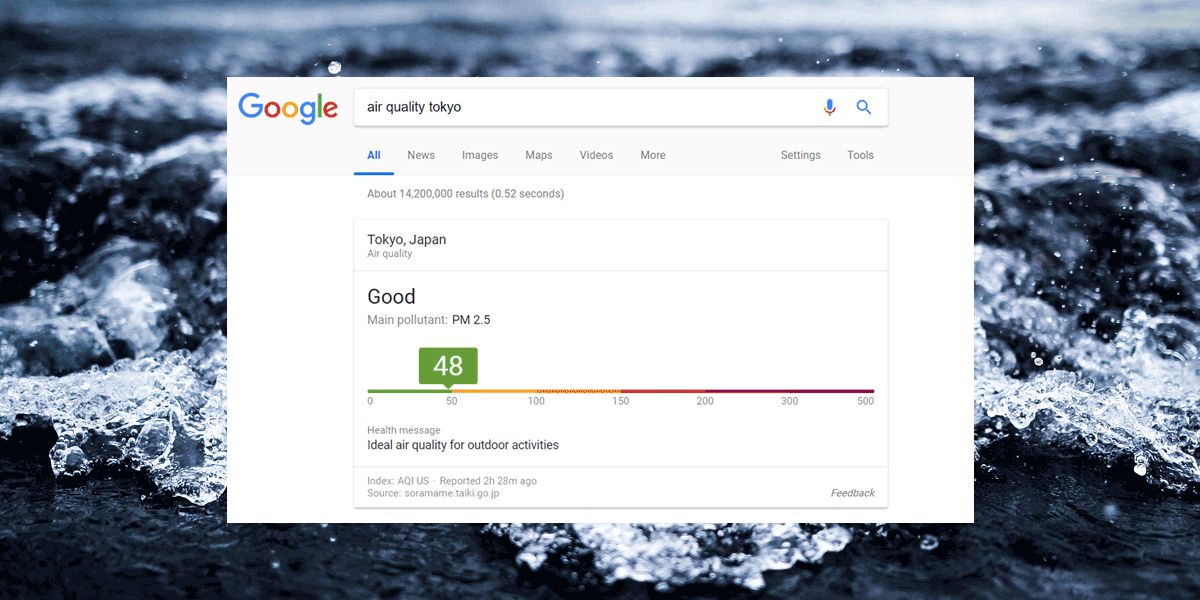Expand the Tools options
The width and height of the screenshot is (1200, 600).
pyautogui.click(x=861, y=155)
